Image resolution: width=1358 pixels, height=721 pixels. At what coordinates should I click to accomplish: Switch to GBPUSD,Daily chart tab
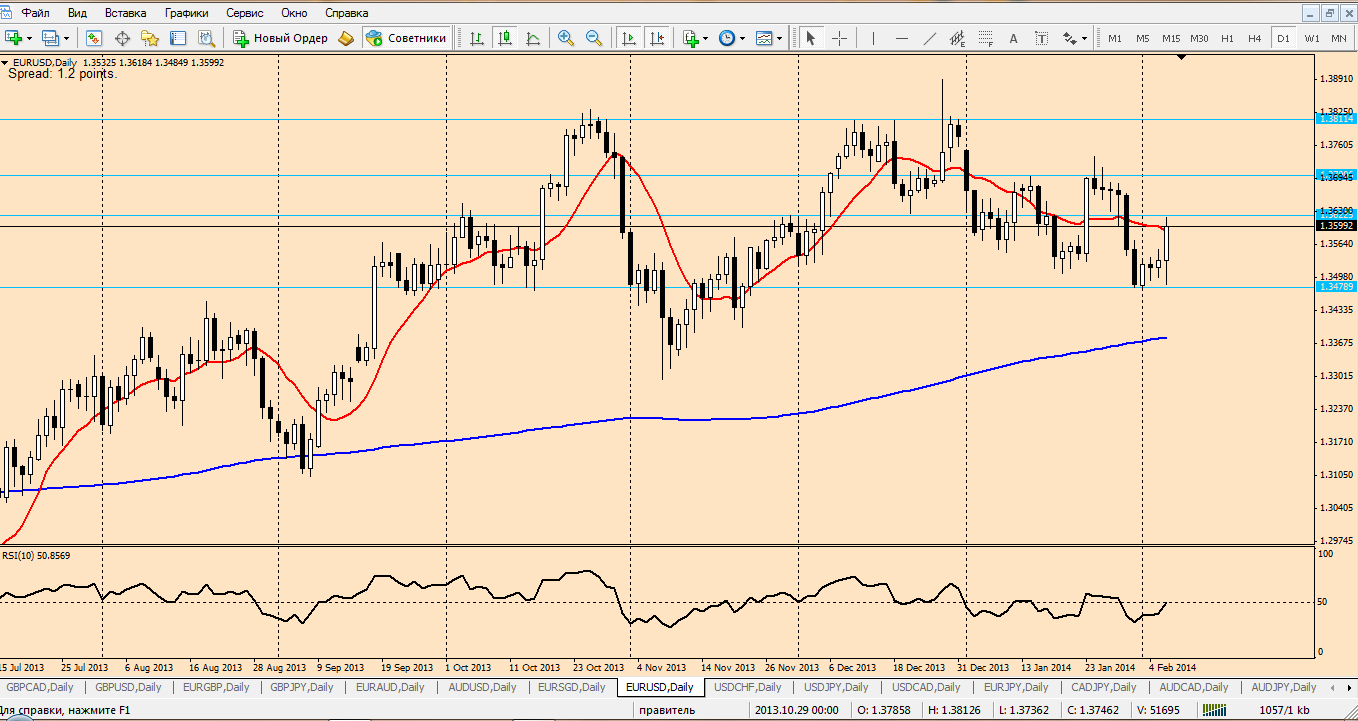coord(128,687)
